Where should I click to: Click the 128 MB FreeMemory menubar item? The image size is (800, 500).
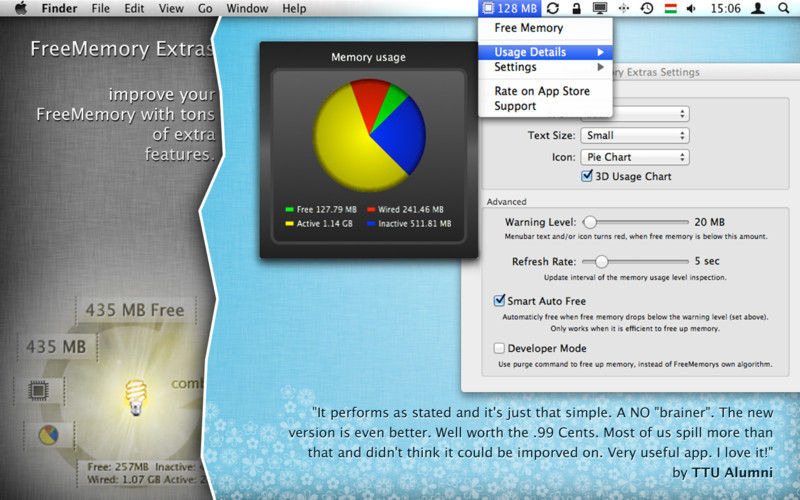[510, 8]
